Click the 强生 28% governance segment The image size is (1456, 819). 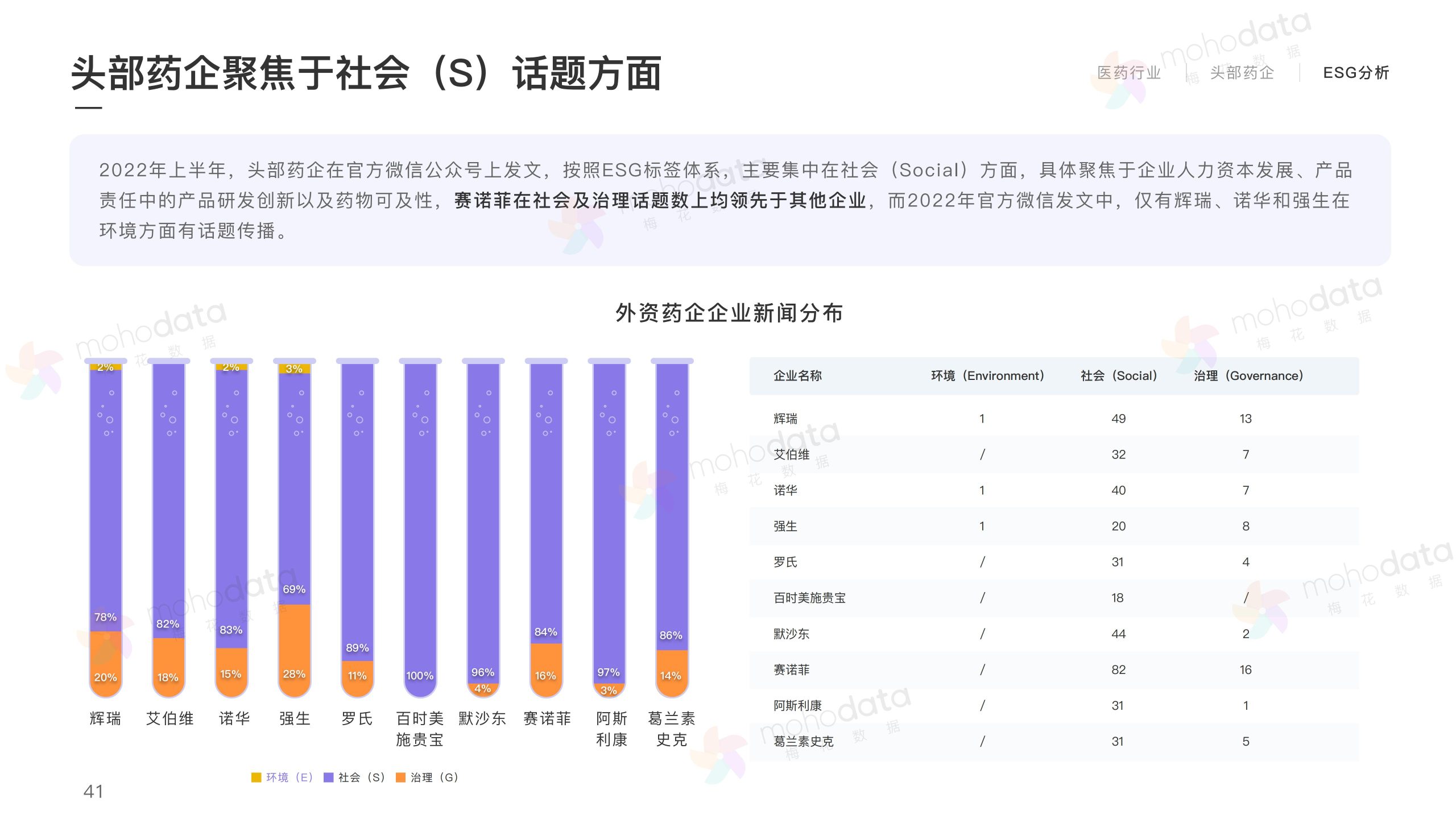[x=295, y=651]
